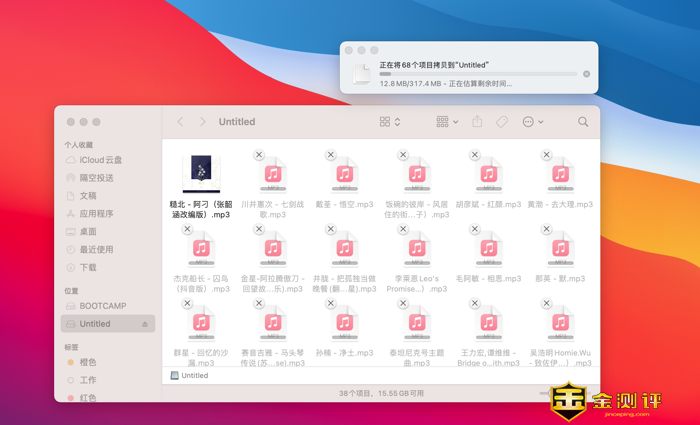Eject the Untitled volume in sidebar
Viewport: 700px width, 425px height.
click(x=145, y=324)
